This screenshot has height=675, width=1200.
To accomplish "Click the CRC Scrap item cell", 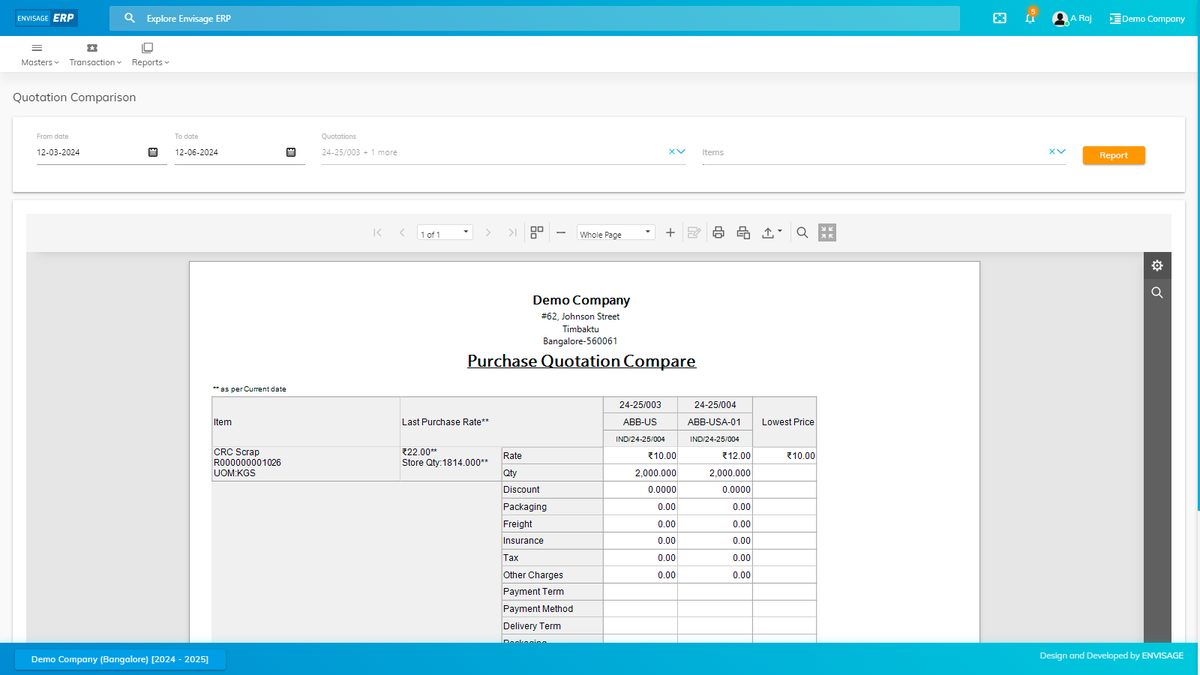I will (x=305, y=464).
